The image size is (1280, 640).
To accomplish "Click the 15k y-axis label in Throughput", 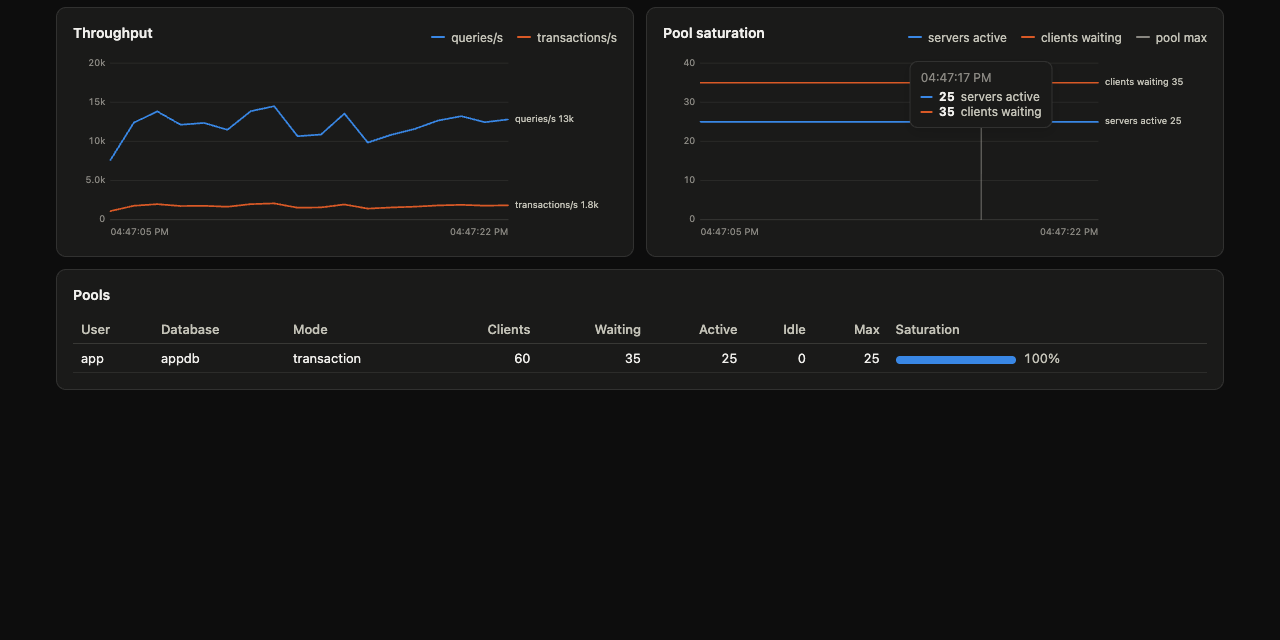I will click(x=97, y=102).
